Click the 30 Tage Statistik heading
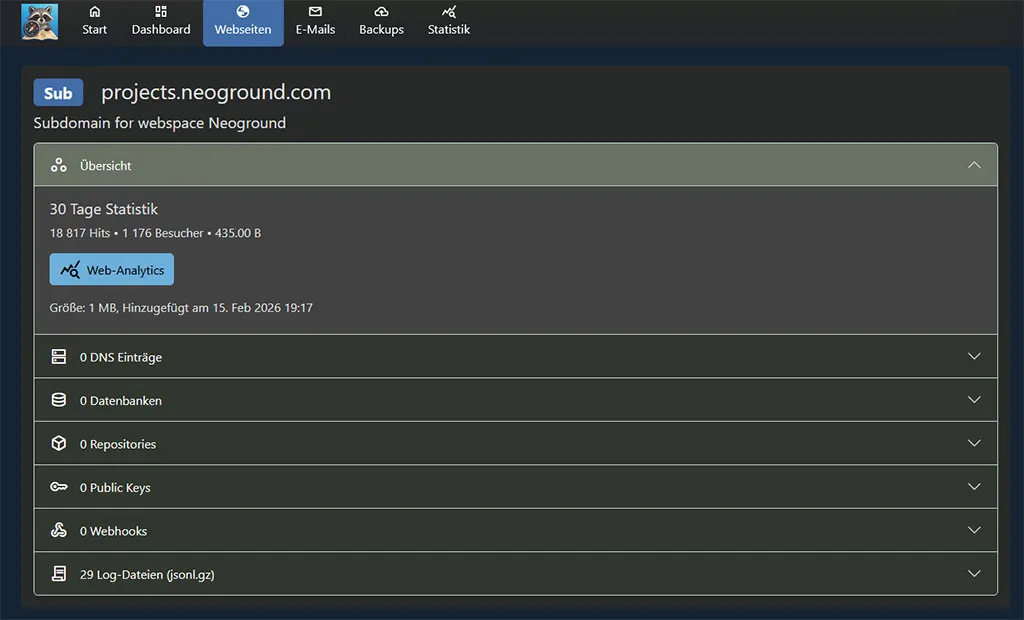Screen dimensions: 1024x620 tap(104, 209)
